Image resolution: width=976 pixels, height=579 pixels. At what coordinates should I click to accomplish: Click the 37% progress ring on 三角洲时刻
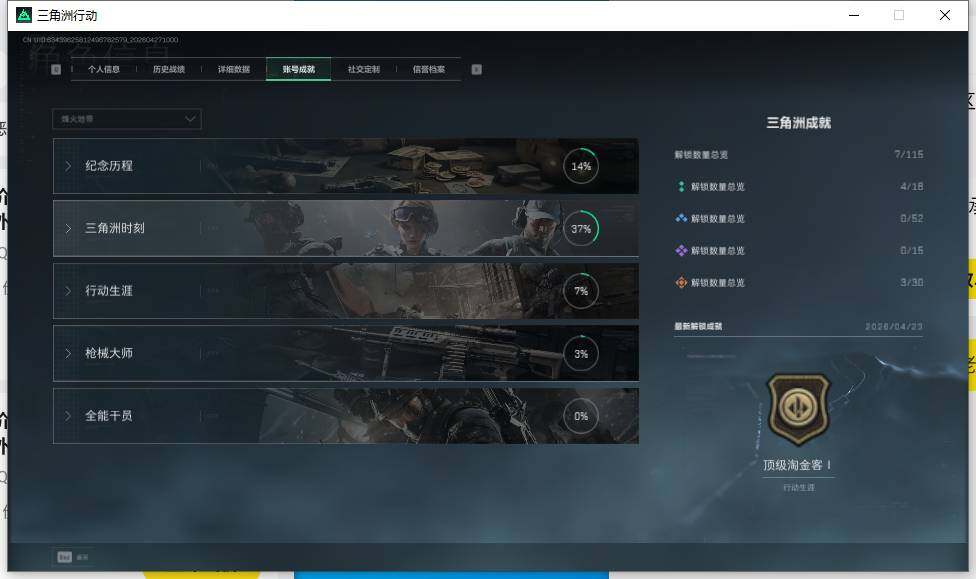point(581,228)
